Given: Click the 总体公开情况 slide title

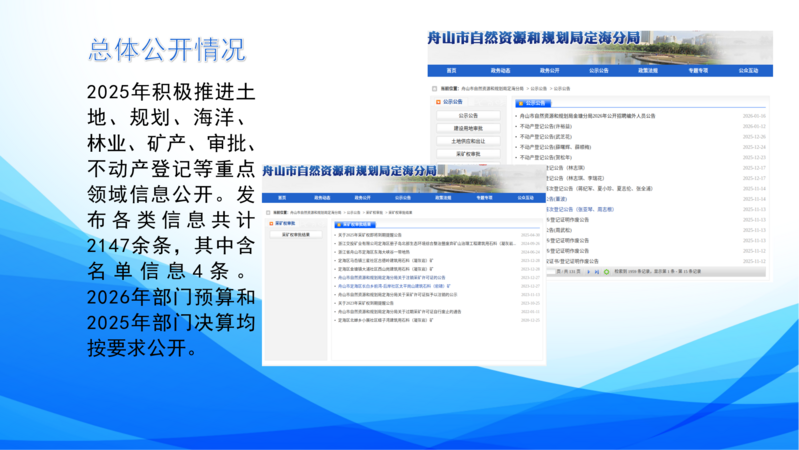Looking at the screenshot, I should click(x=167, y=49).
